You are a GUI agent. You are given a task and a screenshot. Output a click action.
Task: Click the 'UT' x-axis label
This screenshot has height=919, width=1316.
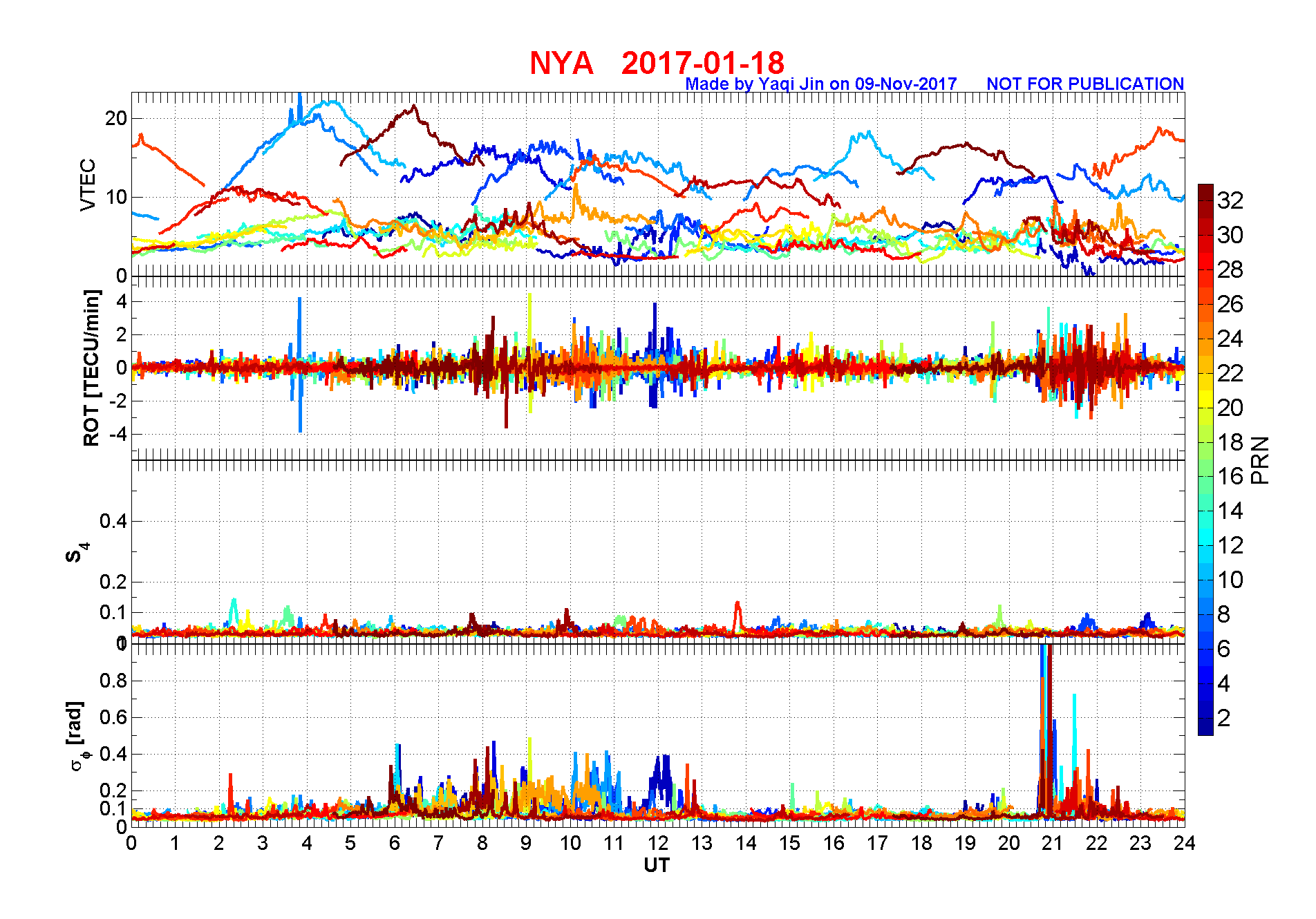657,865
